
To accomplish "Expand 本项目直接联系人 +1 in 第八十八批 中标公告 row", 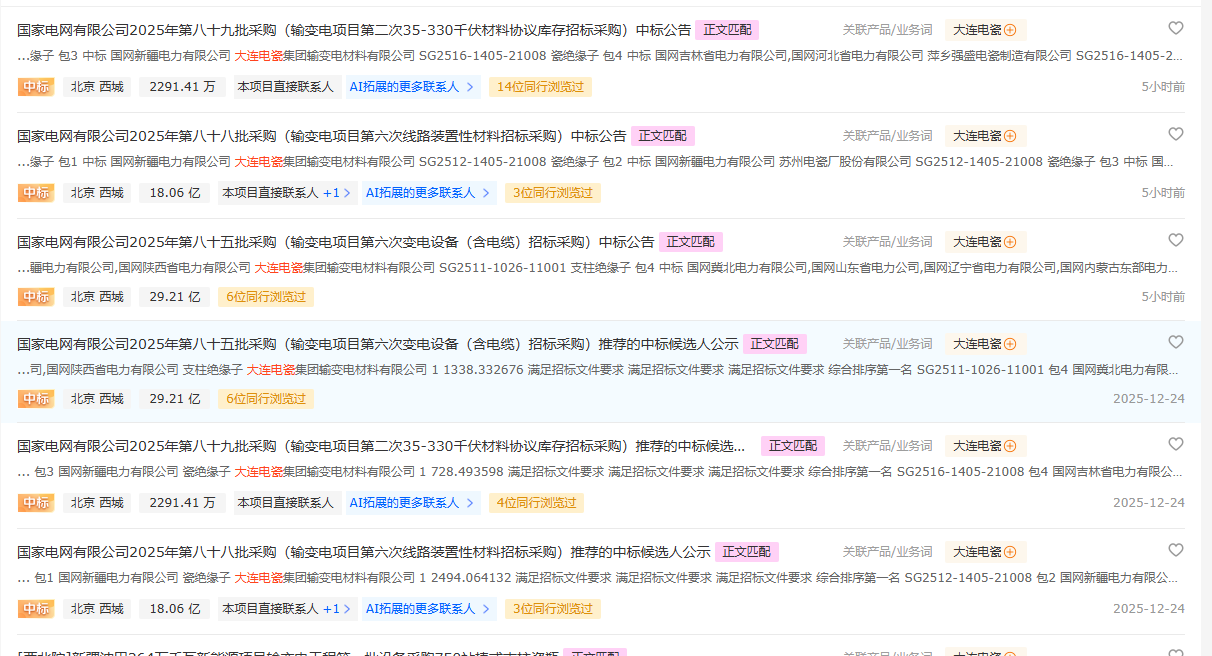I will pos(287,193).
